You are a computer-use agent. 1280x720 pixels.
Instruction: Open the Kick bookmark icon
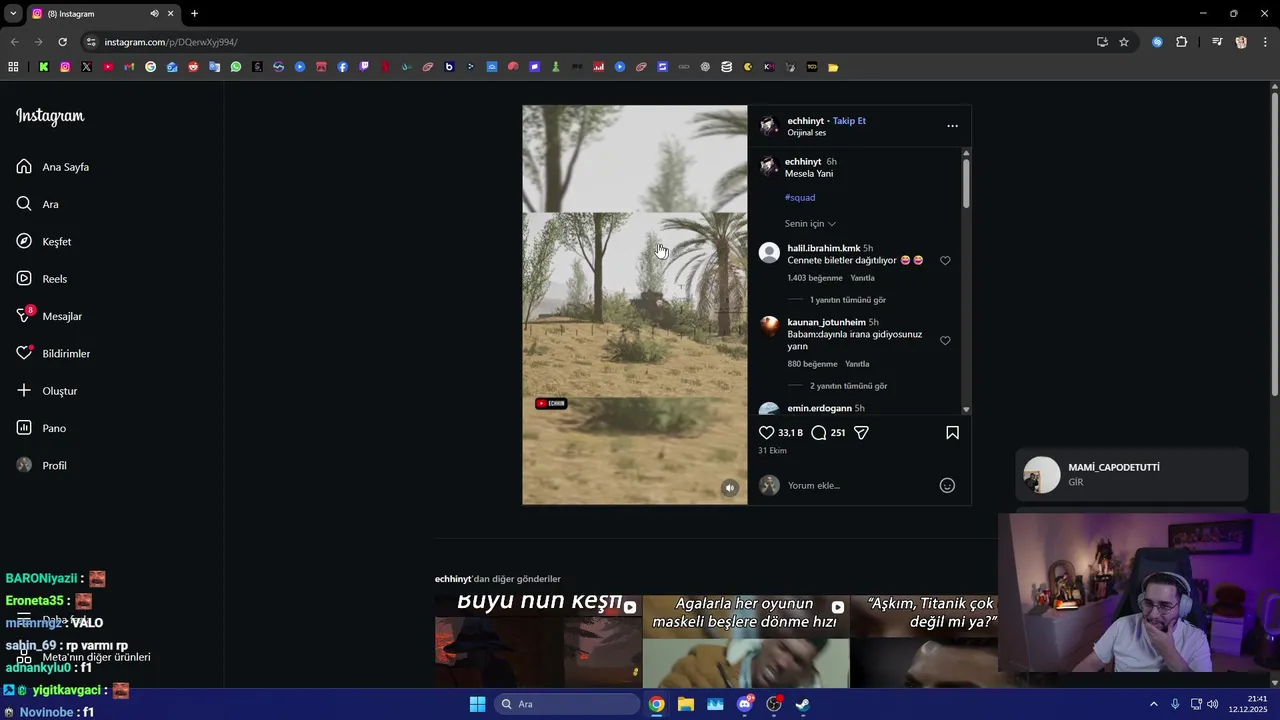44,67
